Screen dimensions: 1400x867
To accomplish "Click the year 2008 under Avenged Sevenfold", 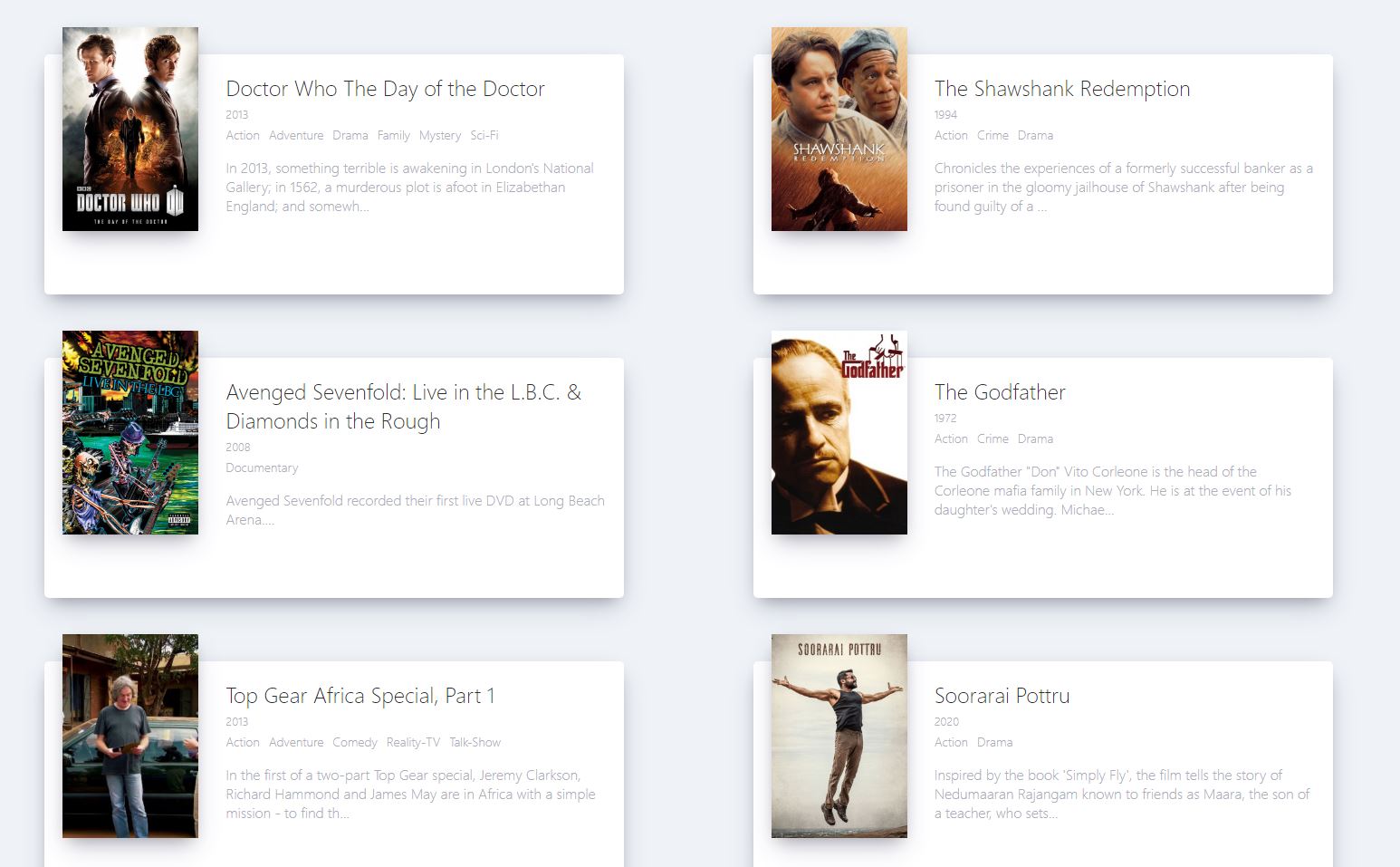I will 237,447.
